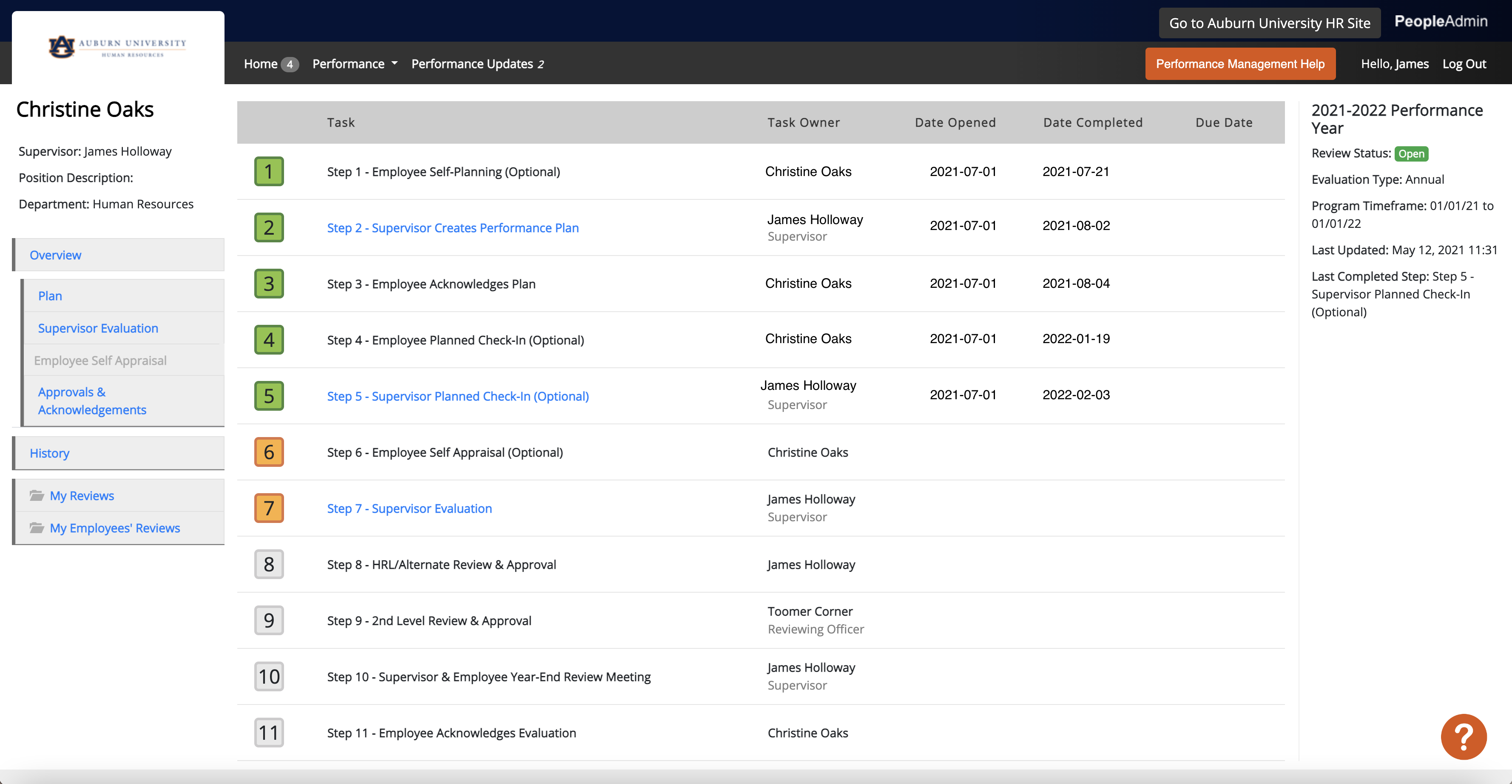This screenshot has width=1512, height=784.
Task: Click the Date Completed column header
Action: (1093, 122)
